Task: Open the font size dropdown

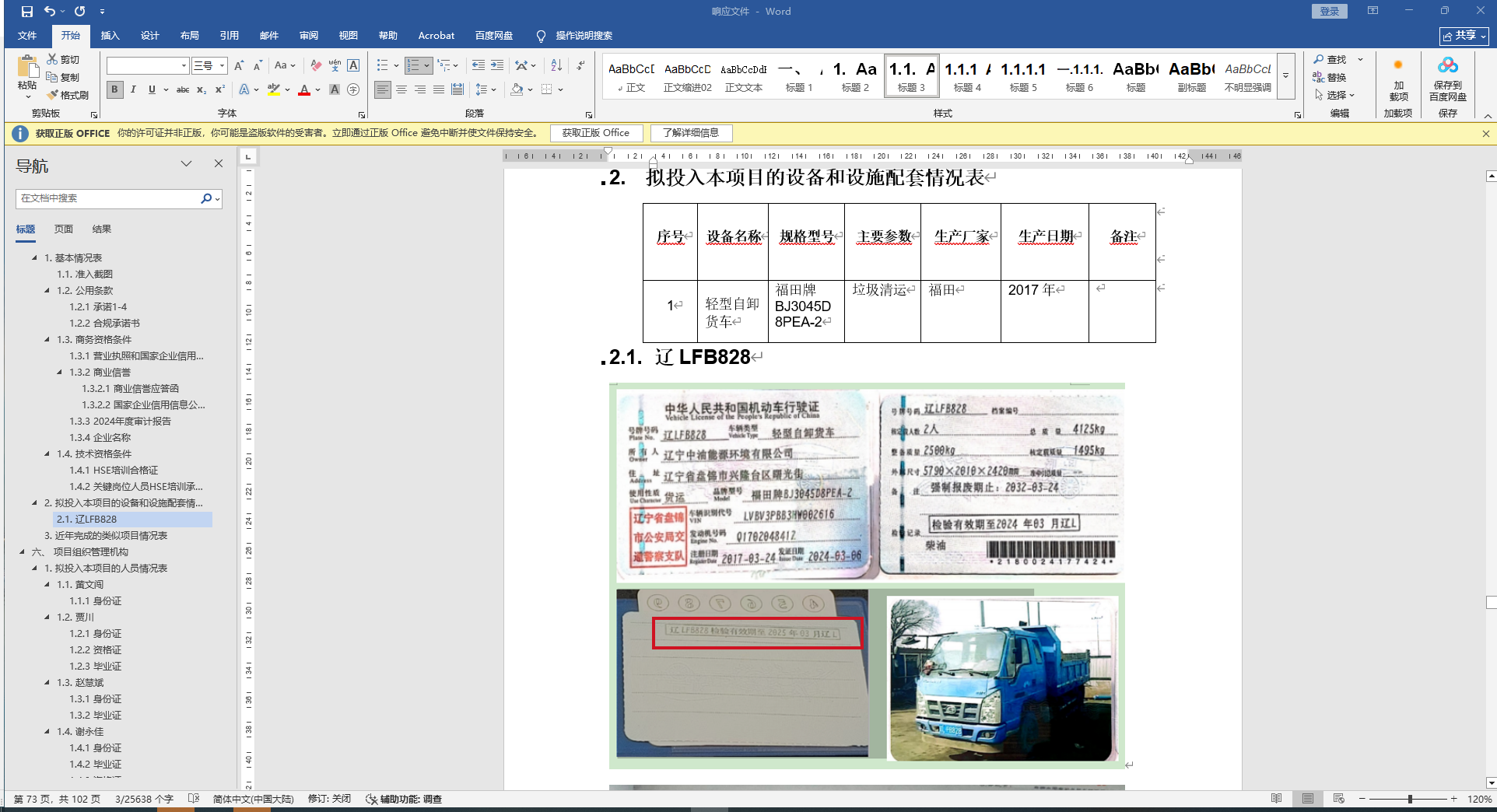Action: pyautogui.click(x=222, y=66)
